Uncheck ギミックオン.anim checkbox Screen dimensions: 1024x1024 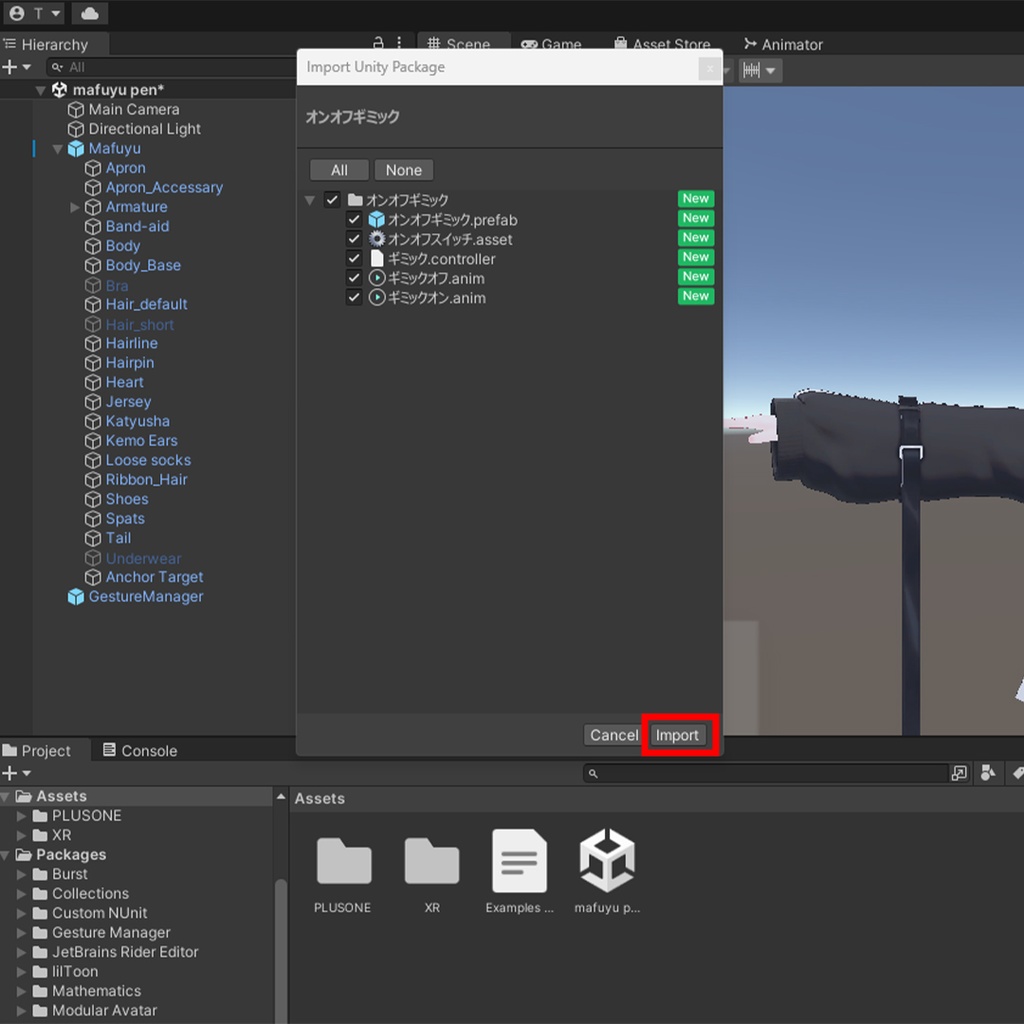(x=354, y=298)
